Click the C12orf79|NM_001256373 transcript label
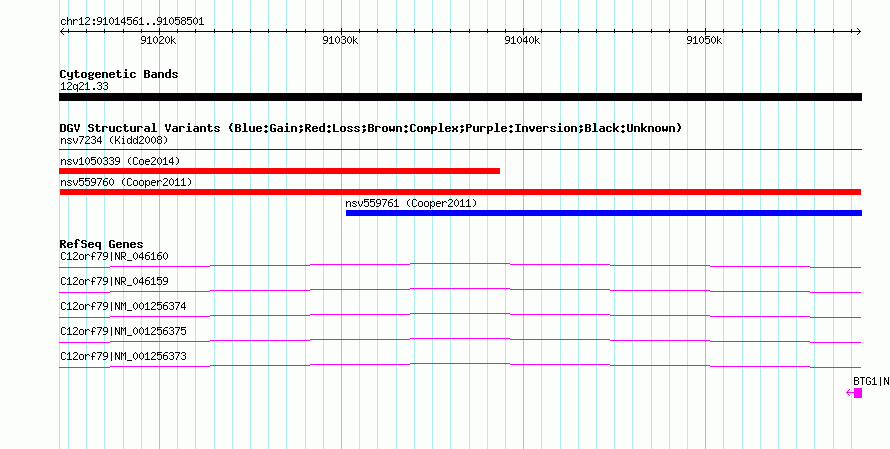Screen dimensions: 890x449 (123, 356)
